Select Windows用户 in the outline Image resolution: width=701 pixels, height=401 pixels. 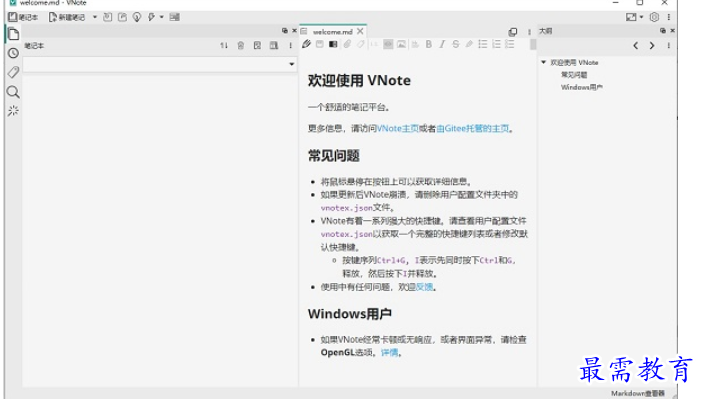(582, 87)
